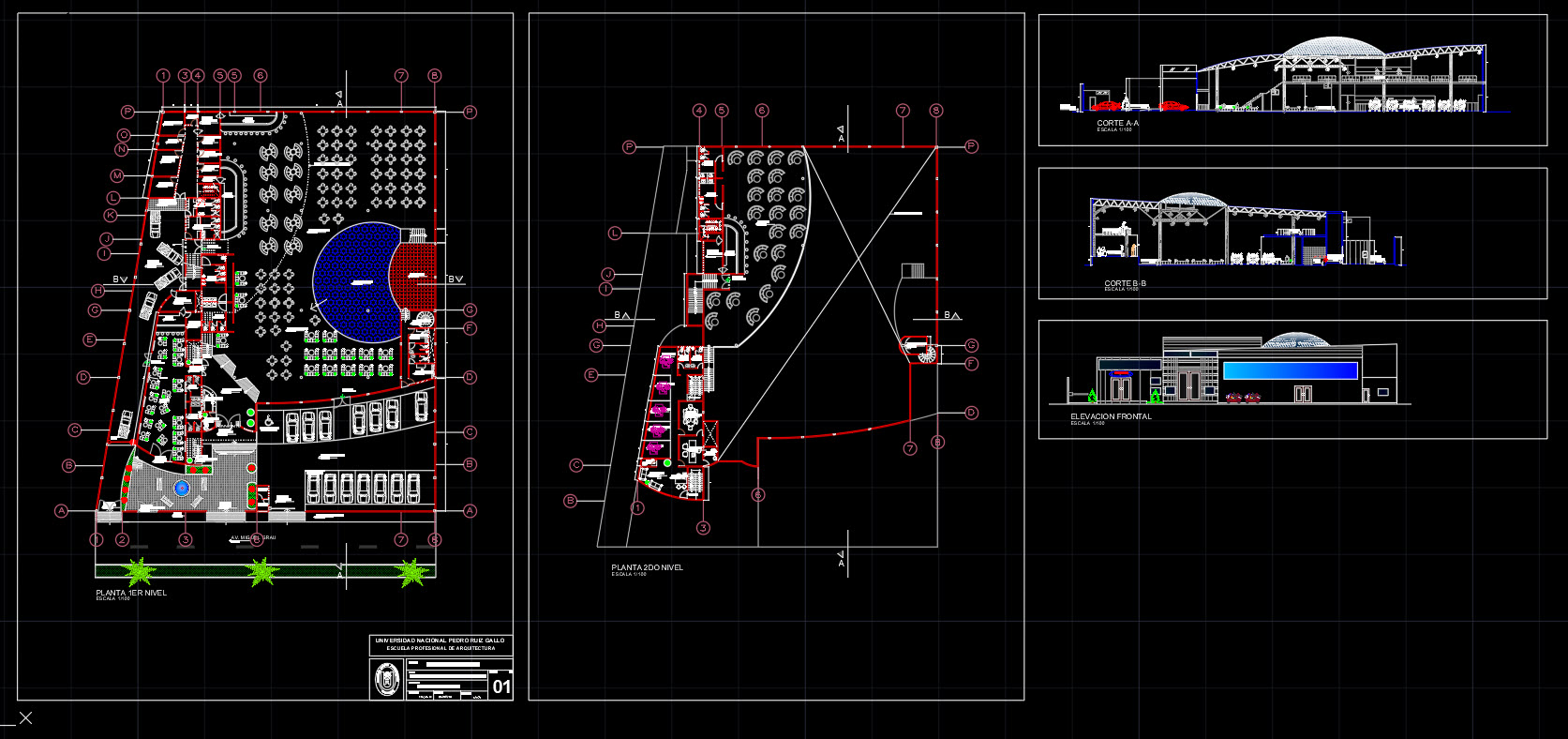Select axis bubble 'K' on first level plan

[111, 215]
